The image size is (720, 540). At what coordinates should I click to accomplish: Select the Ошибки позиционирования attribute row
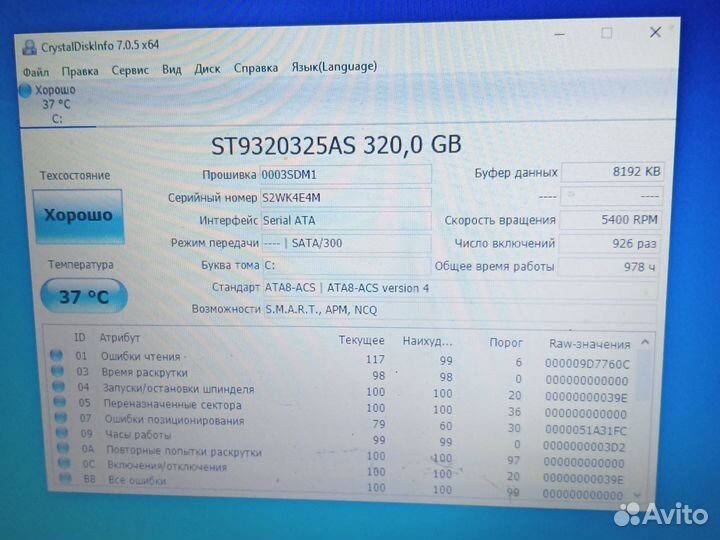[x=341, y=424]
